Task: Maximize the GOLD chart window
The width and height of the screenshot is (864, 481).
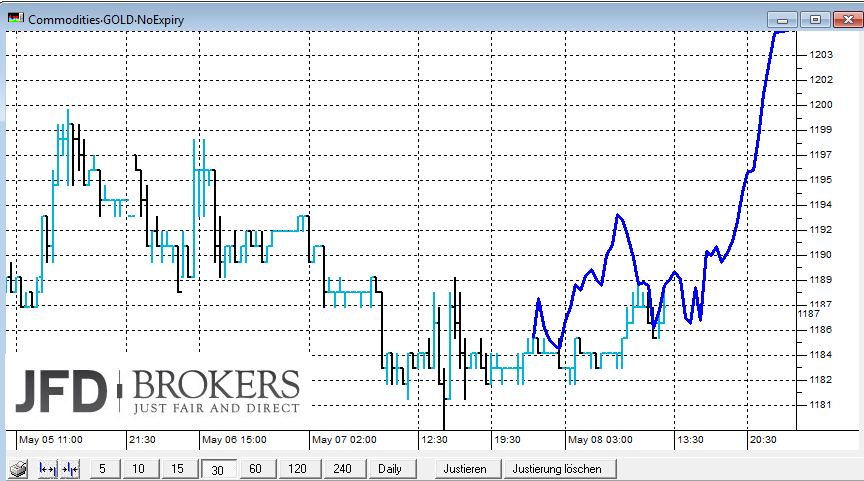Action: pos(815,20)
